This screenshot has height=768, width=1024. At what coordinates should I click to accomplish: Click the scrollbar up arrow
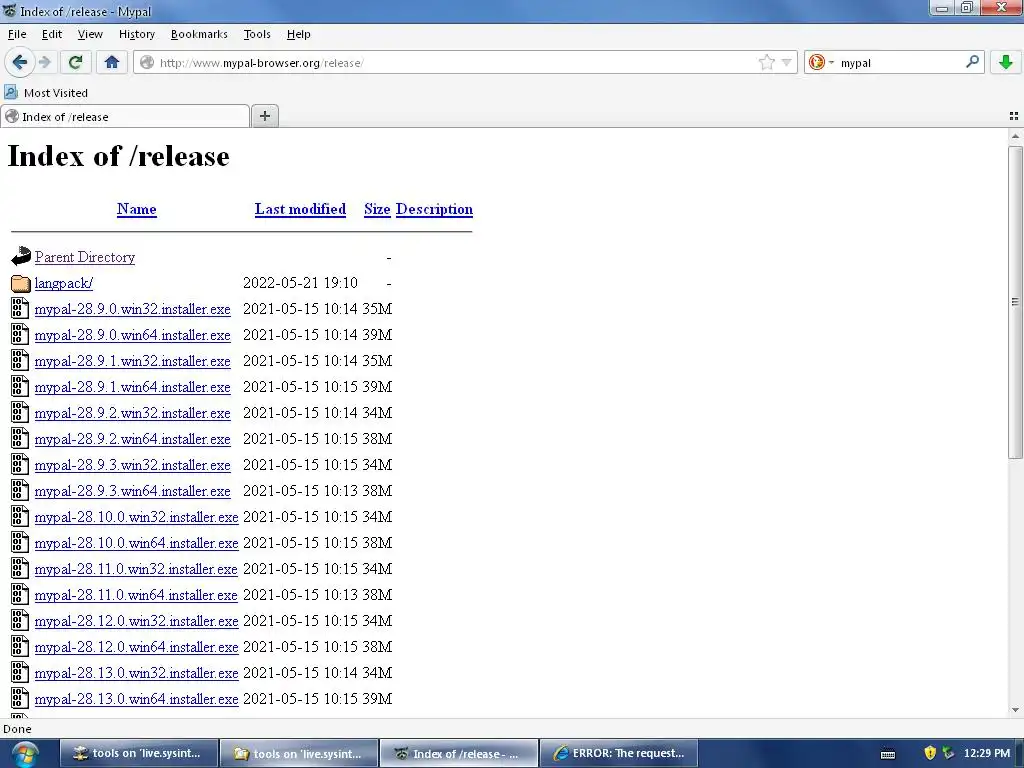[x=1015, y=136]
